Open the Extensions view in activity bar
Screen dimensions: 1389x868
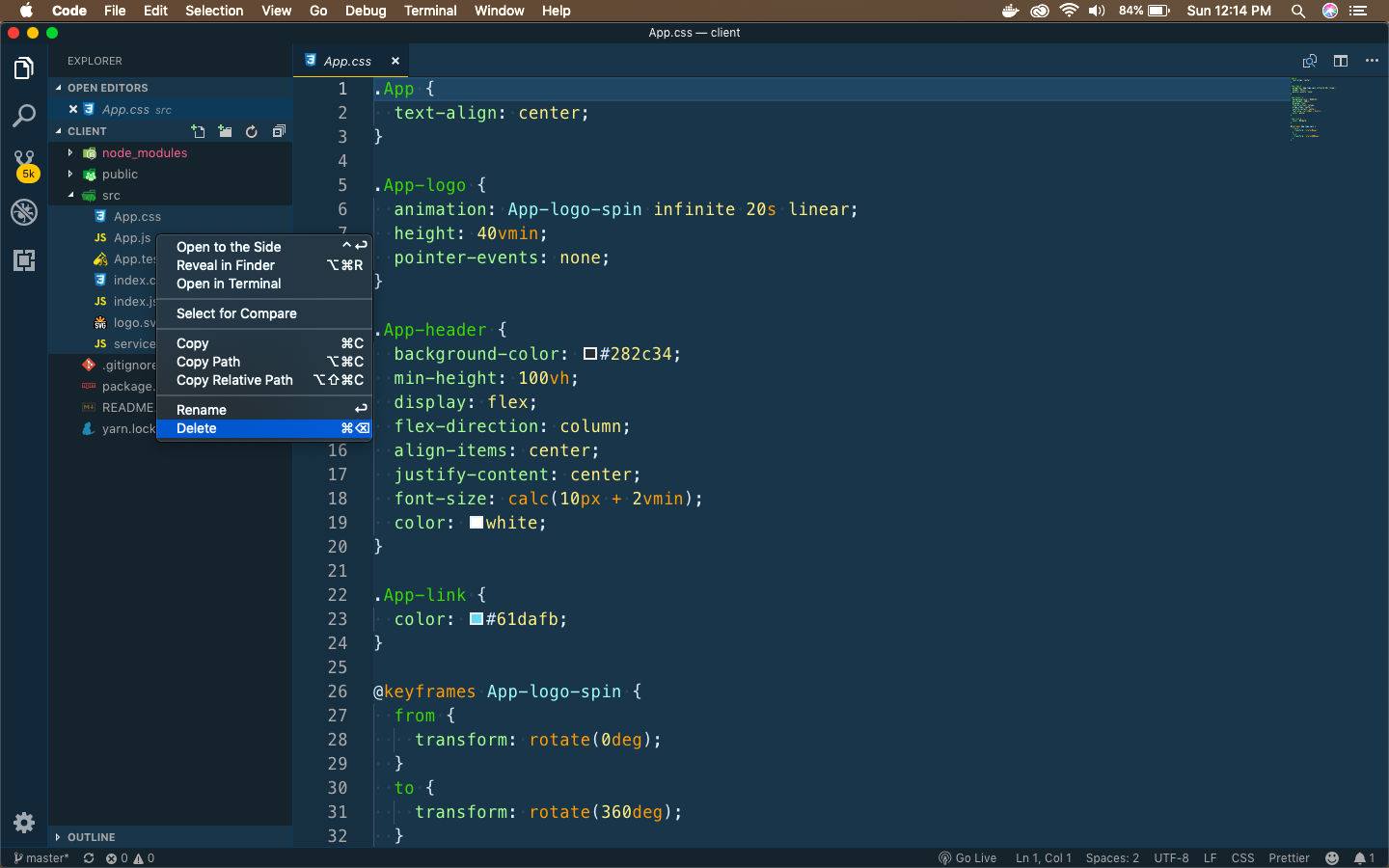coord(24,260)
